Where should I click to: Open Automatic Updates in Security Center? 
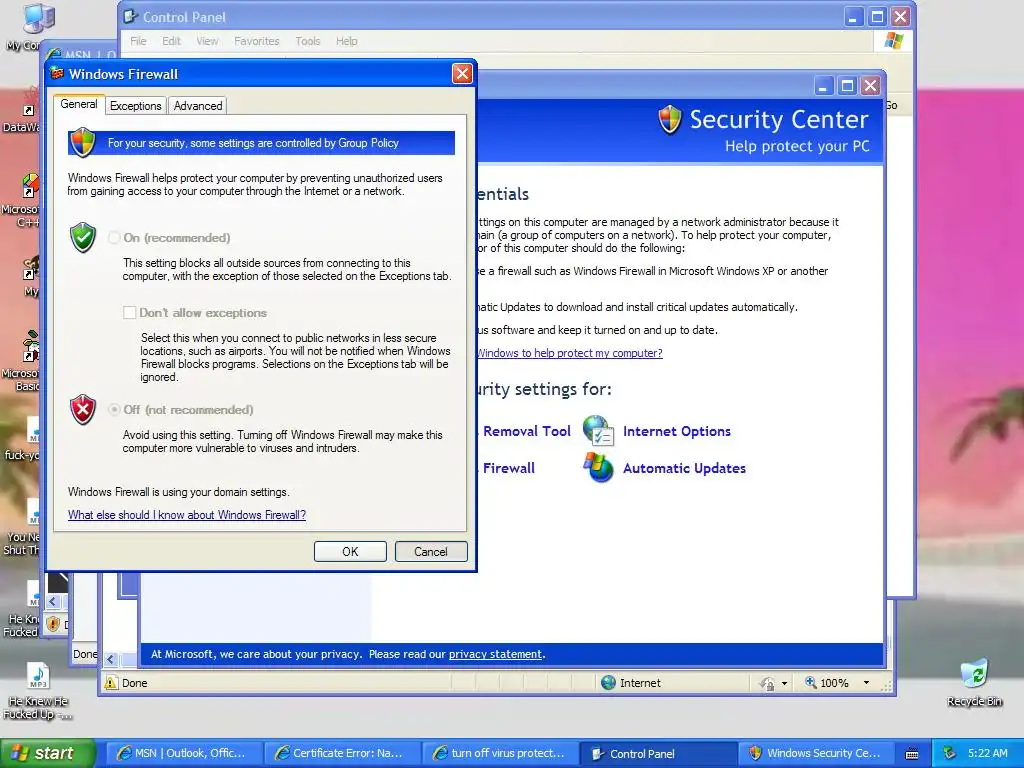[x=684, y=468]
